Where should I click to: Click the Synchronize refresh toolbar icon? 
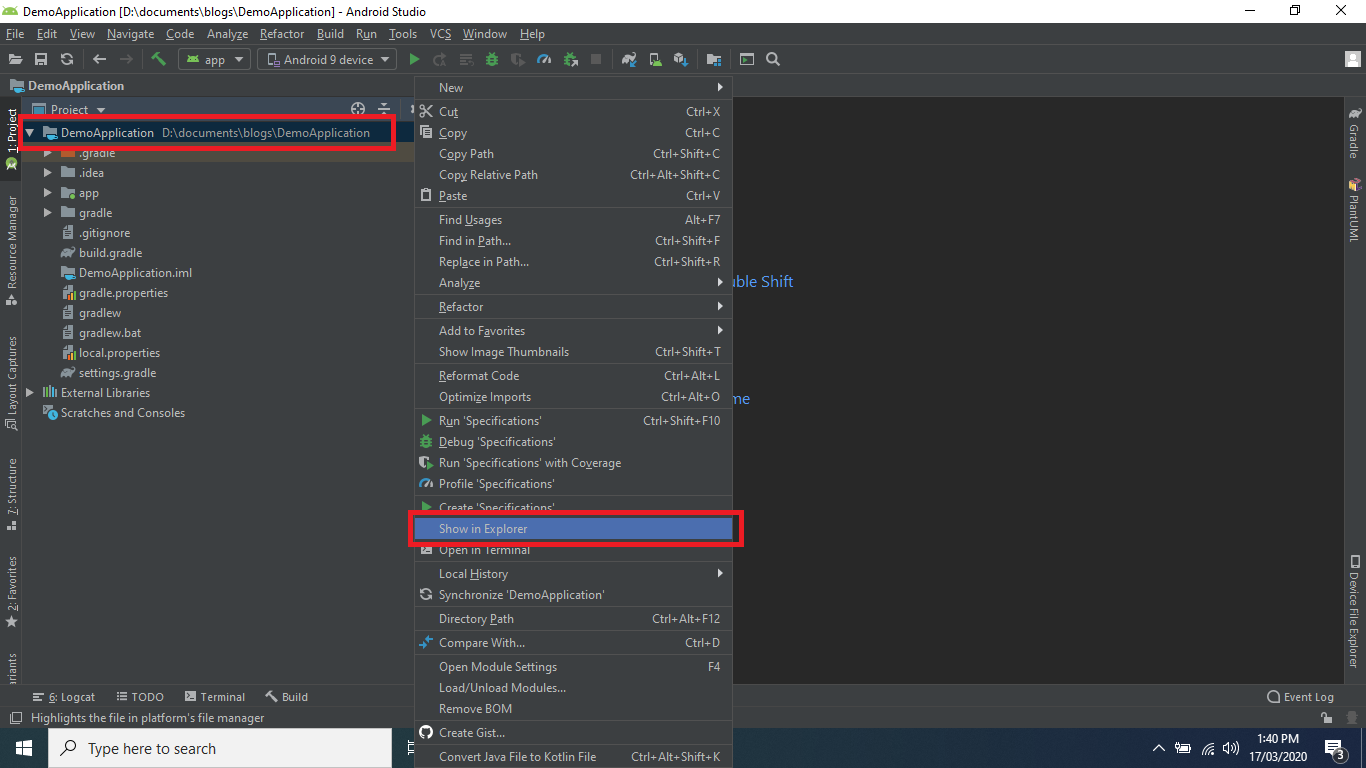coord(67,60)
